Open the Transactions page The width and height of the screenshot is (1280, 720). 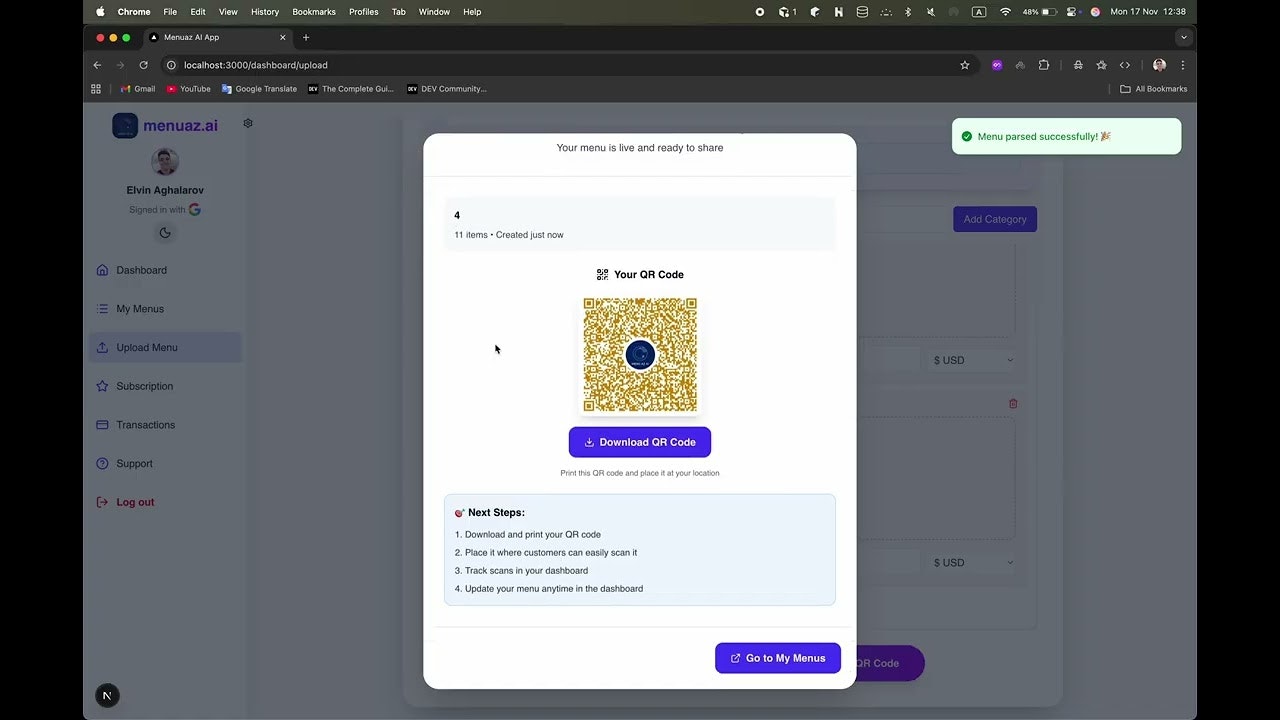165,425
